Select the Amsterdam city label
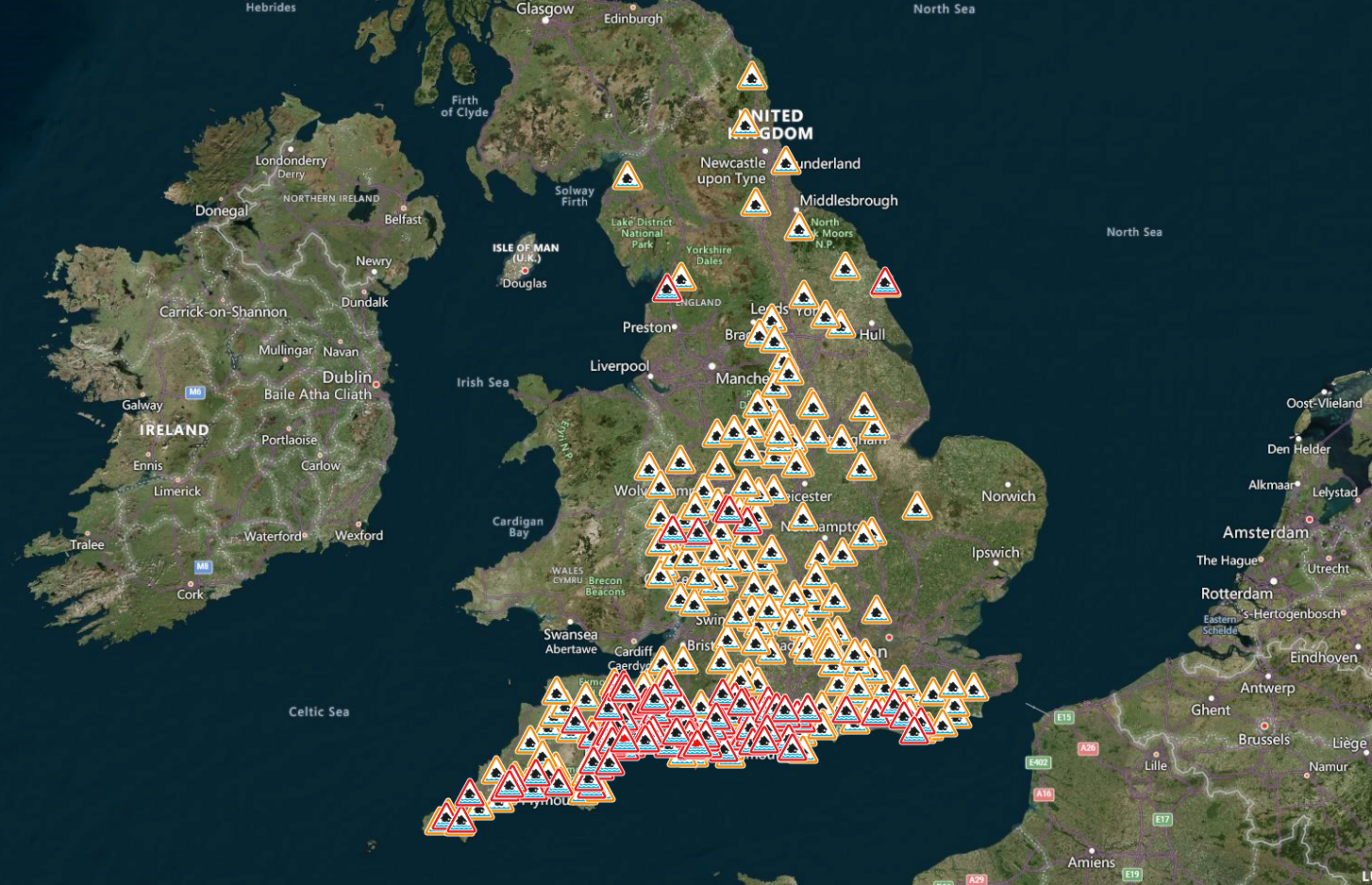The image size is (1372, 885). click(x=1264, y=533)
